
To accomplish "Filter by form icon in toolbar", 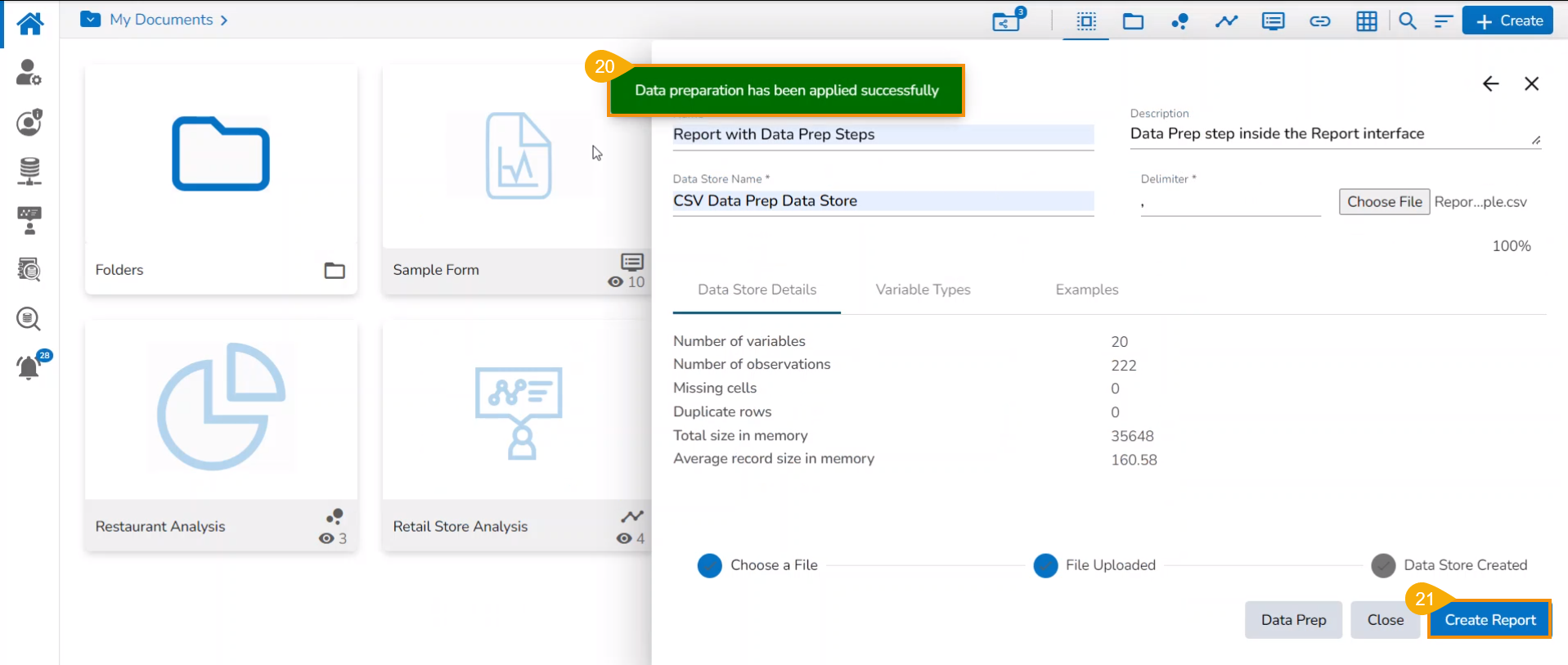I will 1273,21.
